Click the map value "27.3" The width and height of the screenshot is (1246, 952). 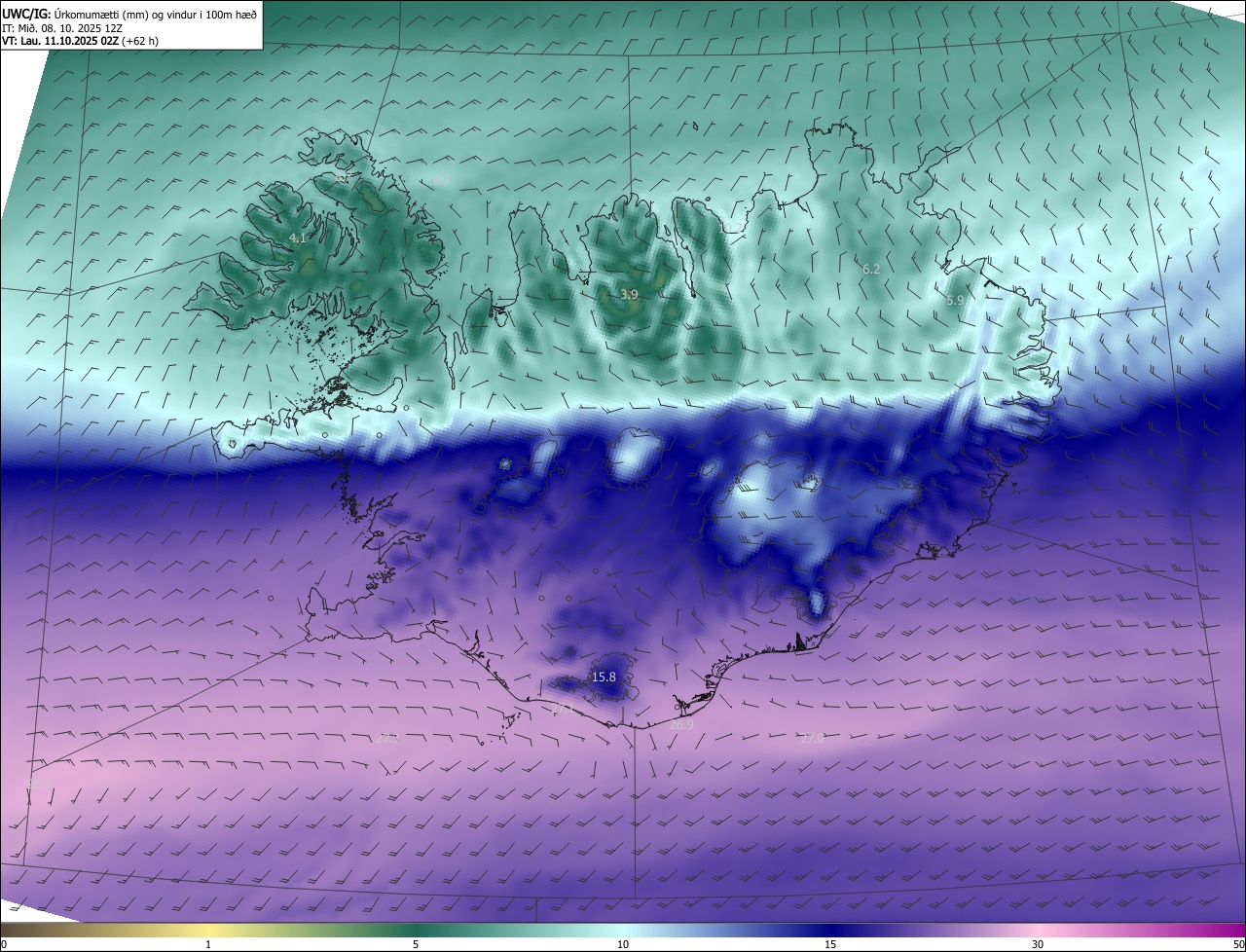coord(387,739)
